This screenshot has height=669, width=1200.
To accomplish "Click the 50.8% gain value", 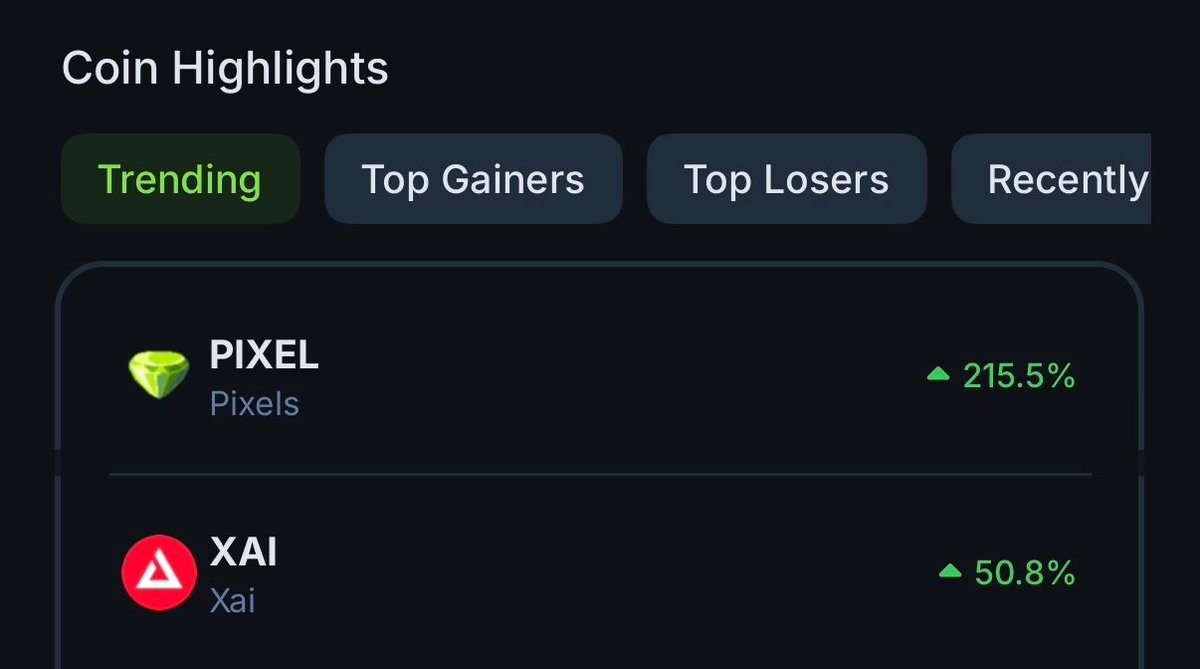I will click(x=1024, y=573).
